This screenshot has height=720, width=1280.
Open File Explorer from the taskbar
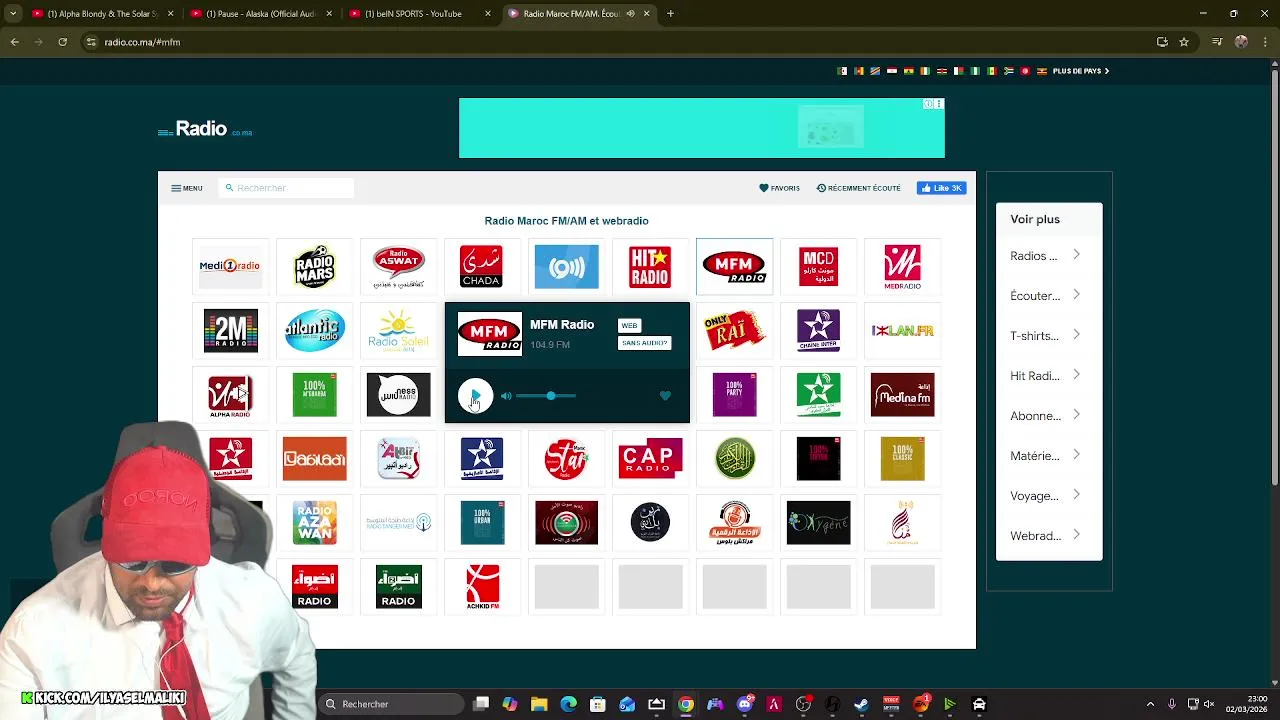click(x=539, y=704)
